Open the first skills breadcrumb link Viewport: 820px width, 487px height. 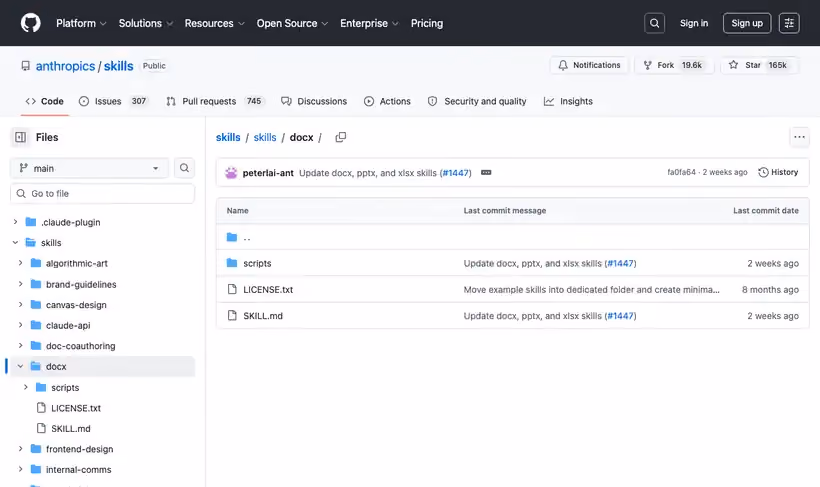pyautogui.click(x=228, y=137)
